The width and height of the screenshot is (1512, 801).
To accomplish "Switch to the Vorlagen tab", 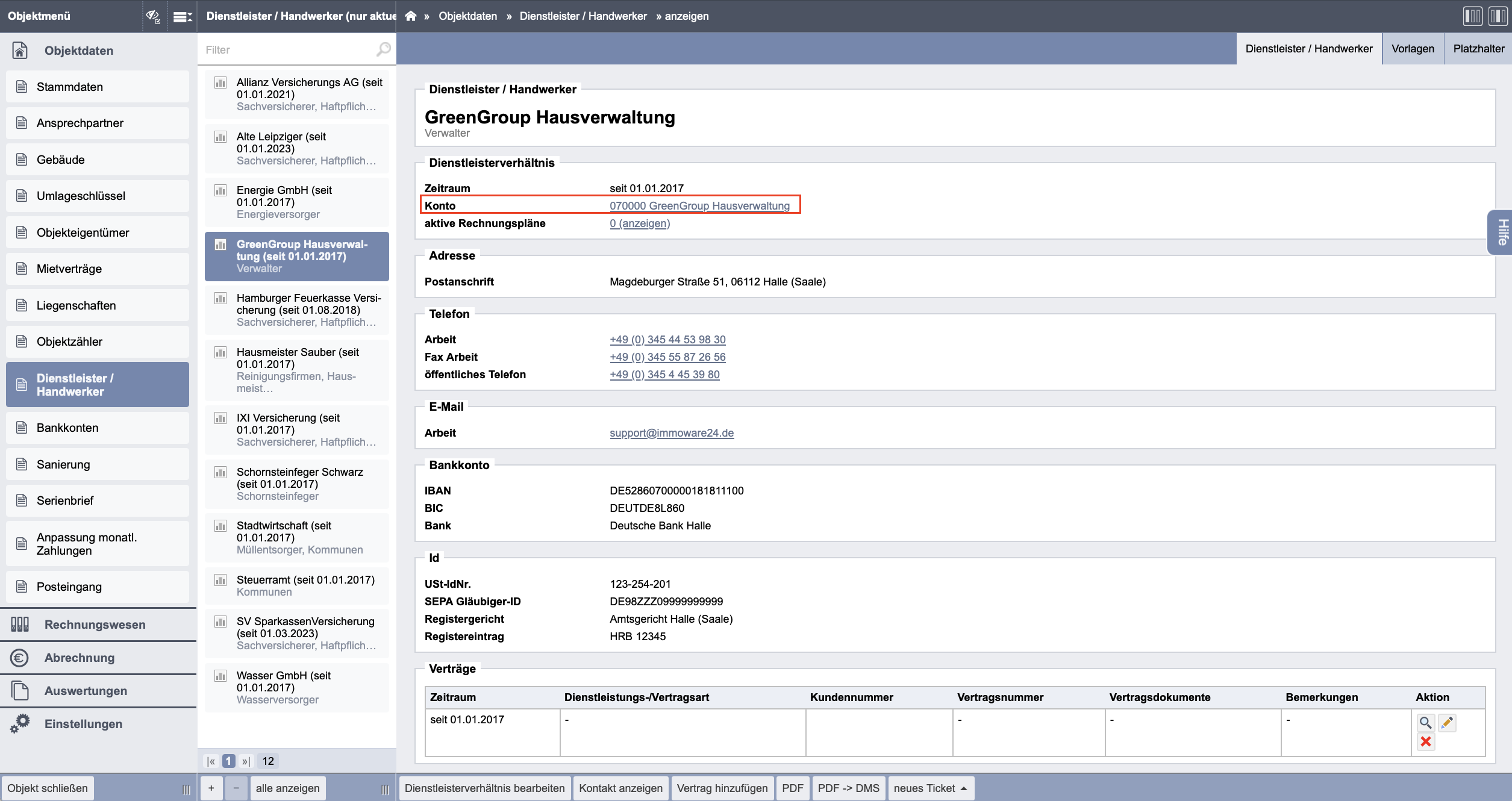I will [x=1413, y=49].
